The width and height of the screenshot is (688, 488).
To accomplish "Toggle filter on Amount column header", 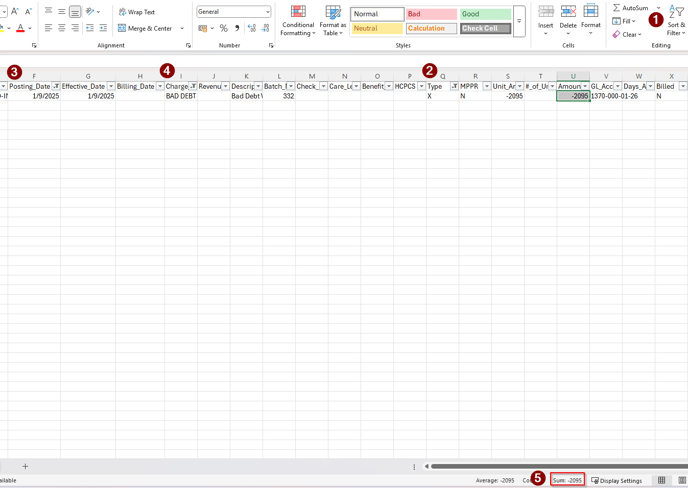I will (x=585, y=87).
